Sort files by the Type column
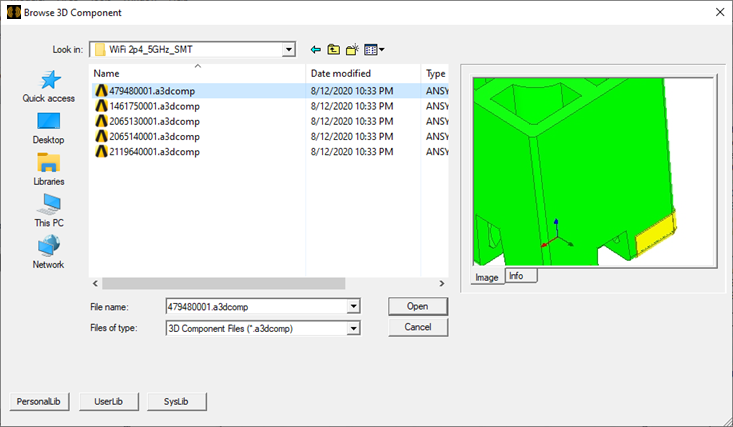This screenshot has width=733, height=427. click(435, 73)
